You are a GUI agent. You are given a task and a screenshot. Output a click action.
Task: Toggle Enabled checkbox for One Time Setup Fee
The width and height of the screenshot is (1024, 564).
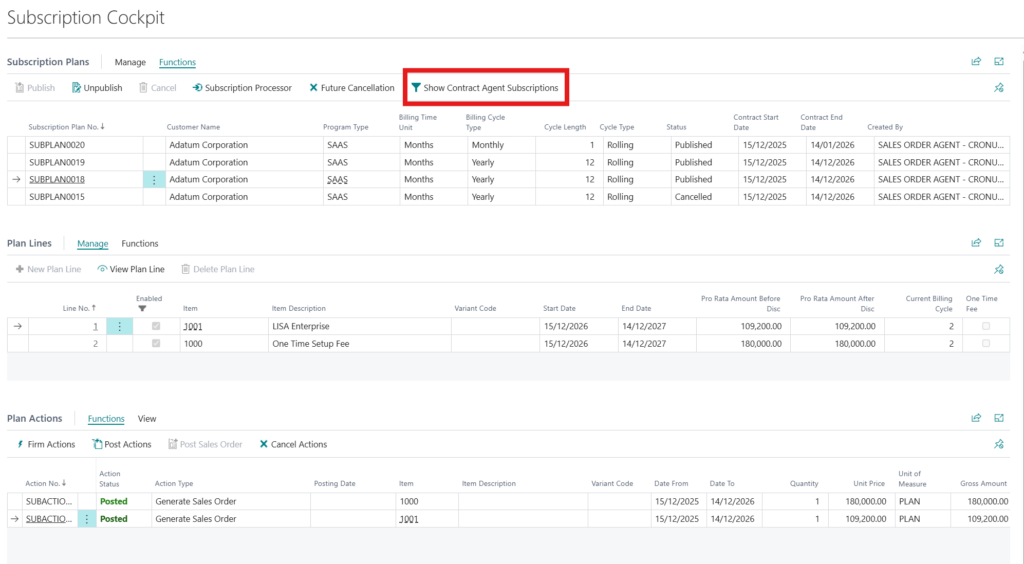pos(155,343)
